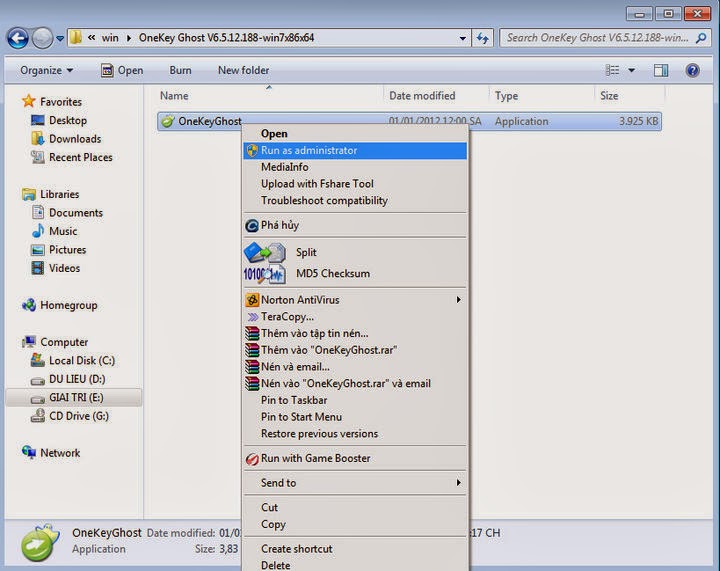Click the folder icon in address bar

click(x=76, y=38)
